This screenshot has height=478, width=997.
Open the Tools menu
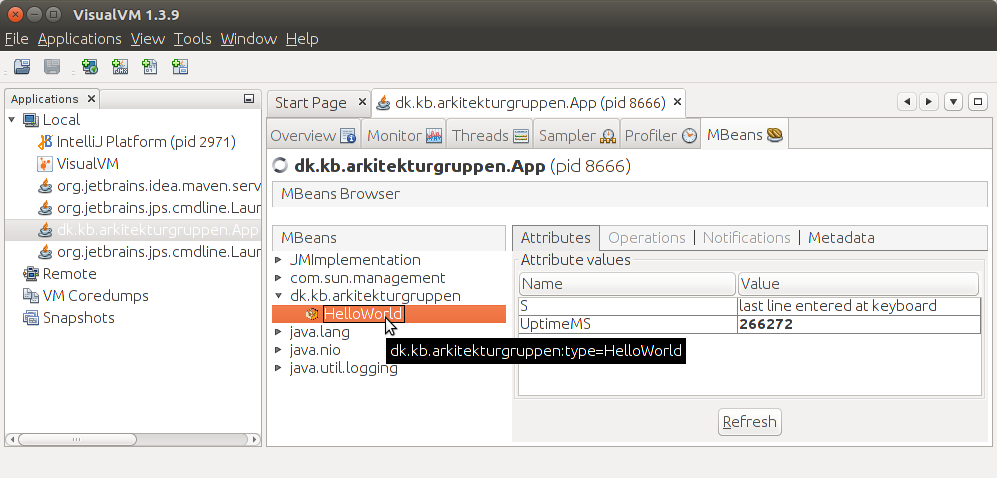point(193,39)
